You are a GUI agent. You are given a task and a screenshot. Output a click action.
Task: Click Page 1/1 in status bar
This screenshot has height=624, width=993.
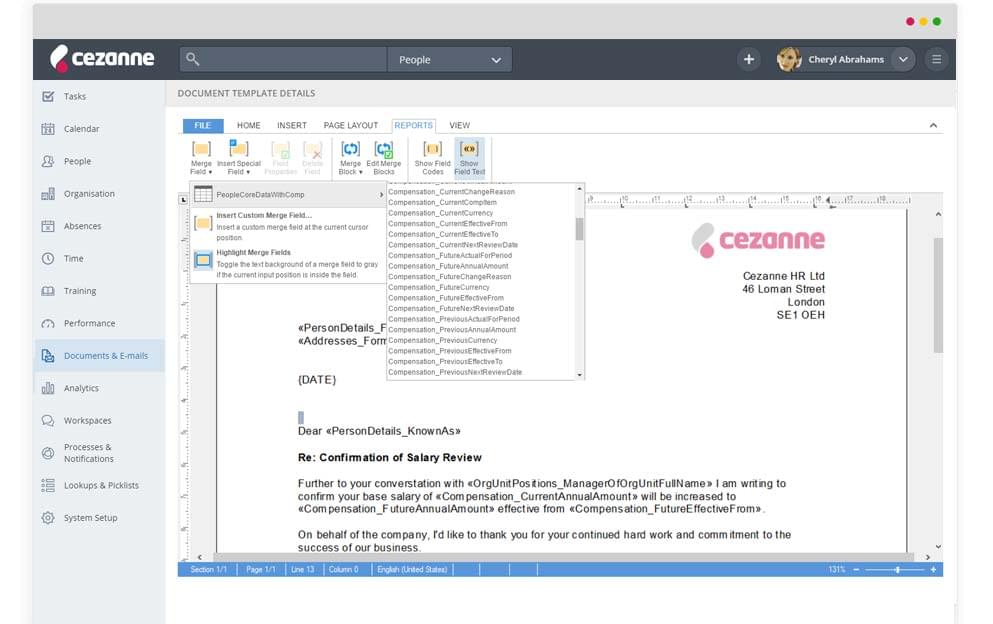coord(260,570)
